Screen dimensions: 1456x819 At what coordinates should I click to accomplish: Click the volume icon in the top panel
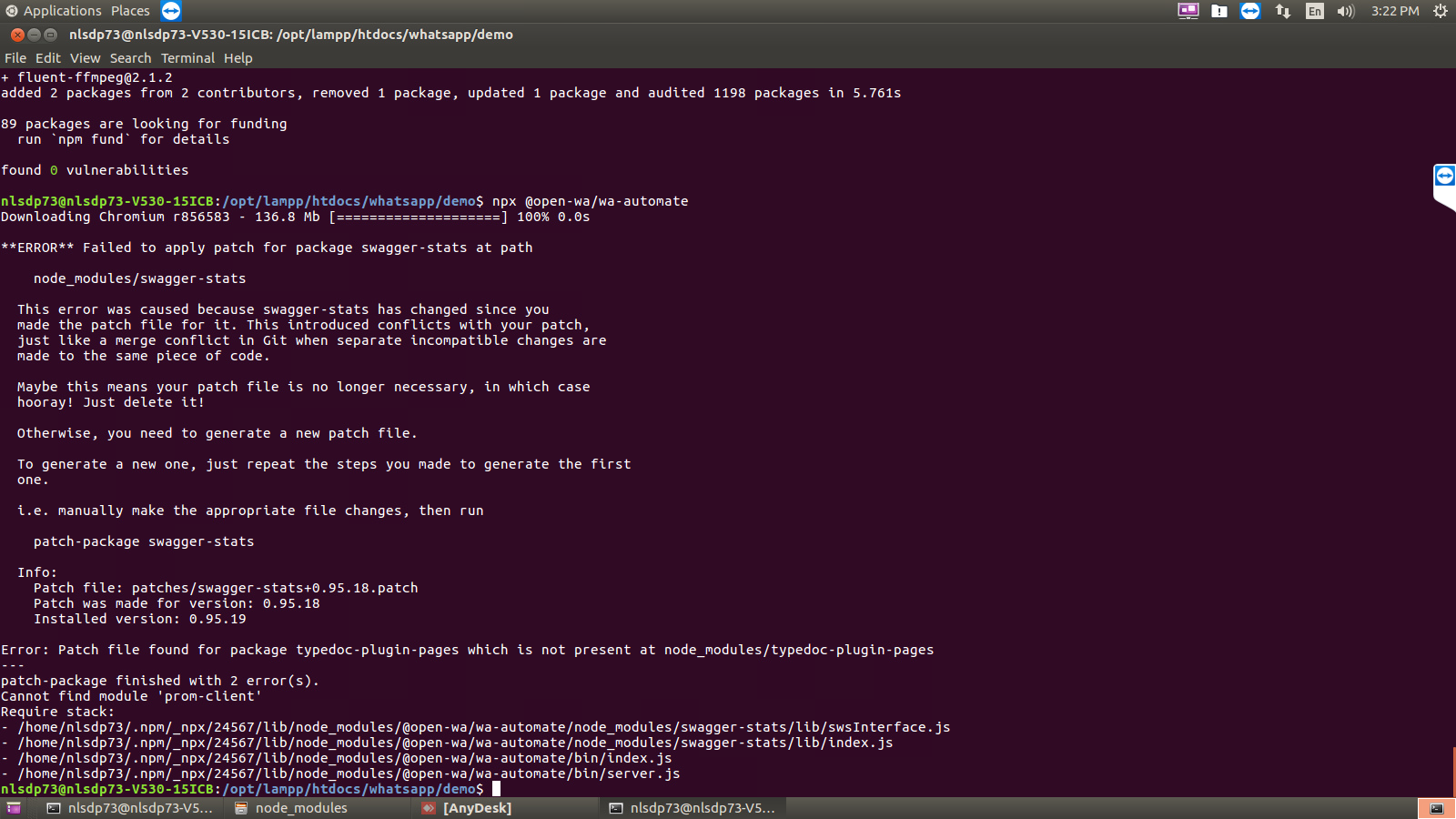pos(1345,12)
